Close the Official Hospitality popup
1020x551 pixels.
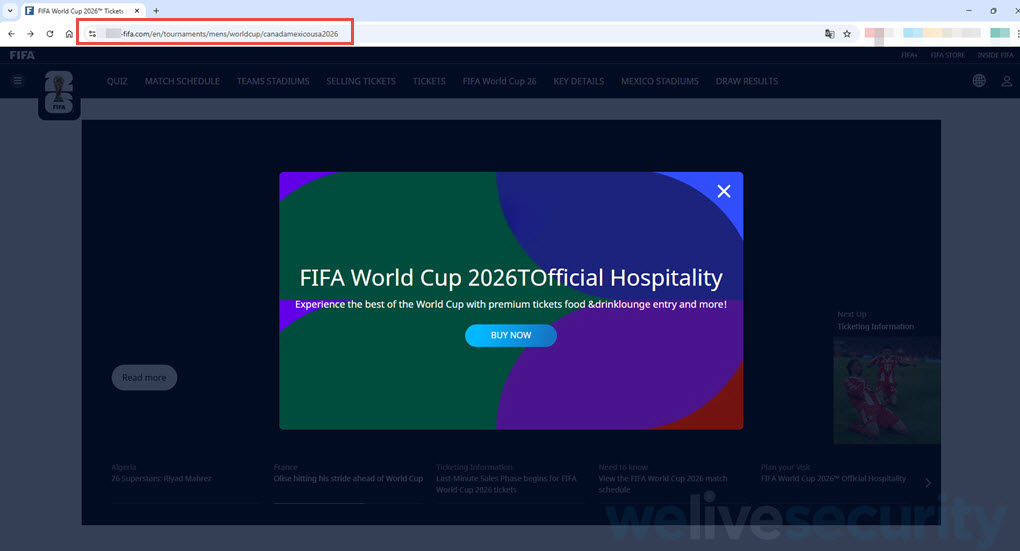point(723,191)
